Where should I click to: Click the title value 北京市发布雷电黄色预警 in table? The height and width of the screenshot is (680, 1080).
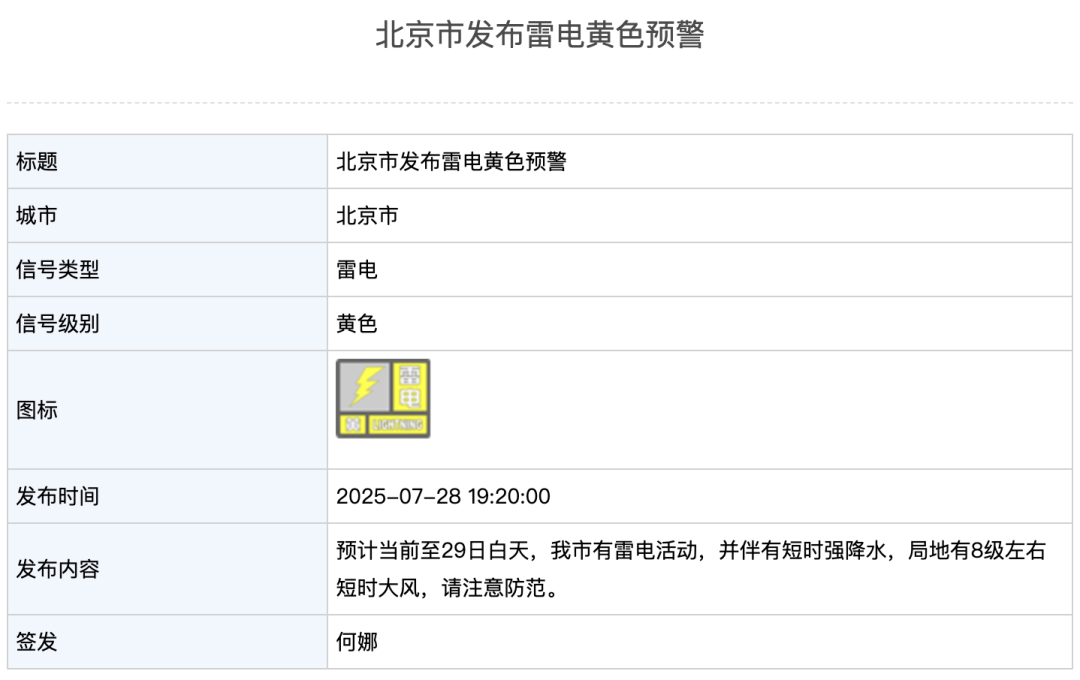click(451, 161)
